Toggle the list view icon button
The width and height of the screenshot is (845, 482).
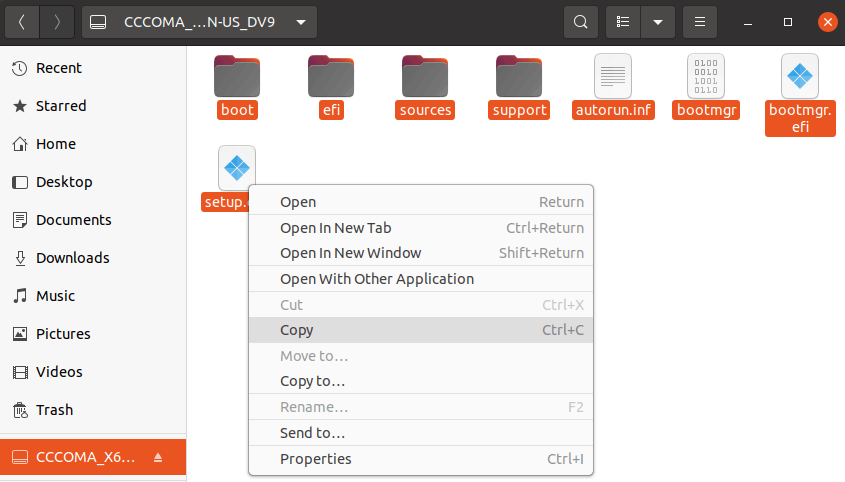(x=624, y=21)
